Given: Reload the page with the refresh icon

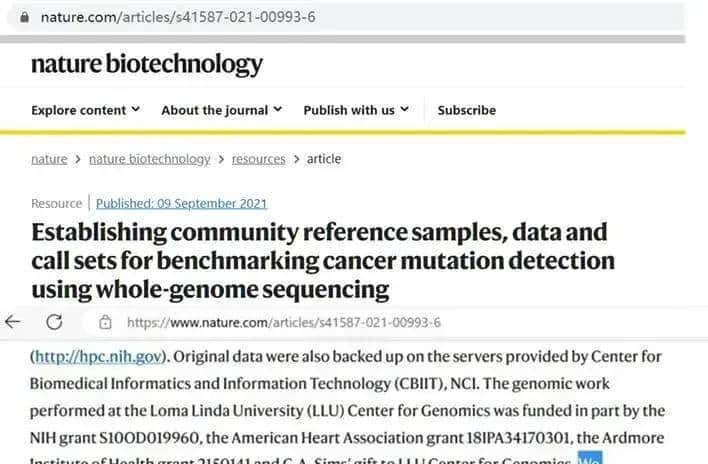Looking at the screenshot, I should [x=54, y=322].
